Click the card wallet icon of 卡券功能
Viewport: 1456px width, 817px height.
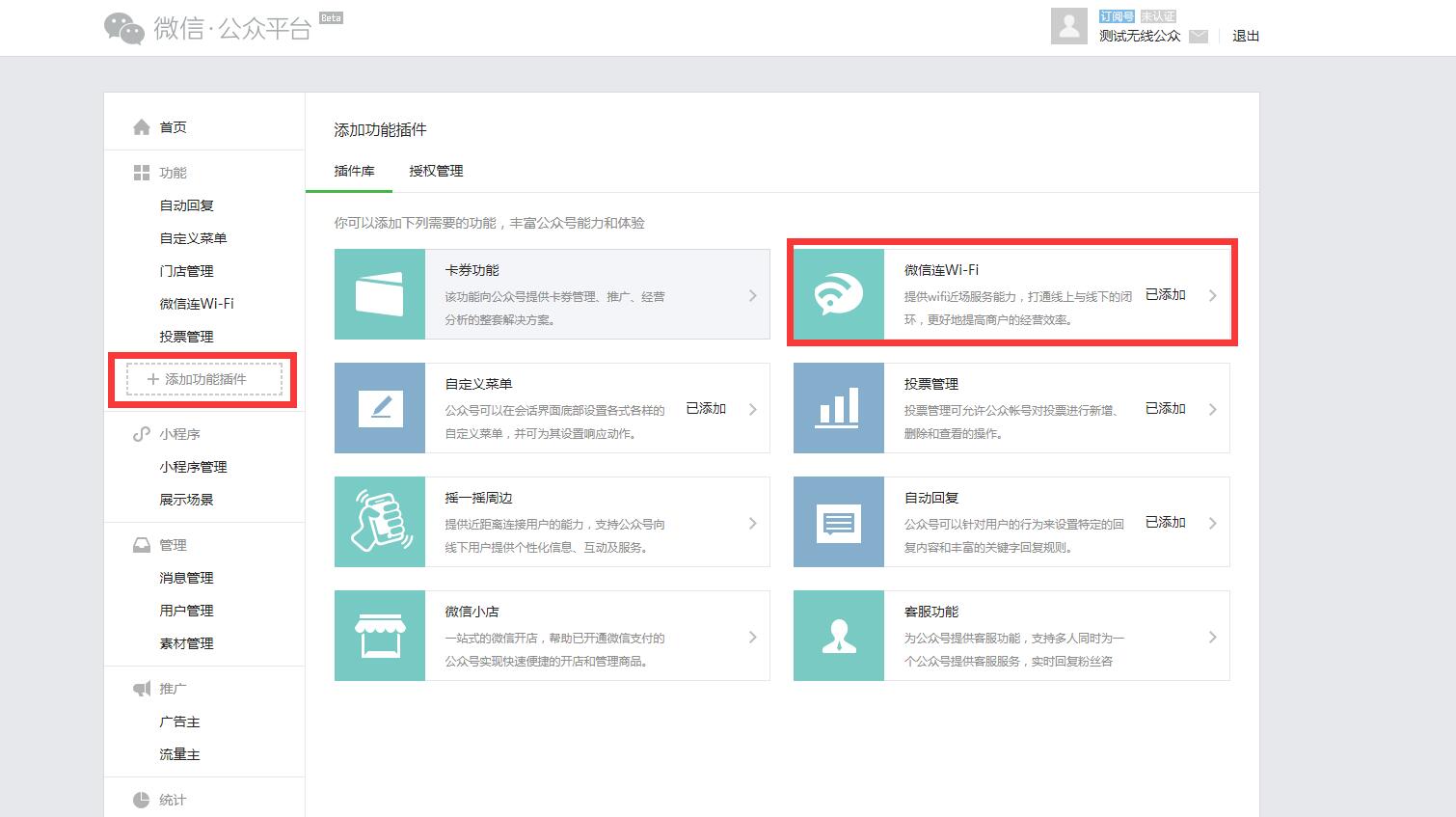(x=379, y=294)
